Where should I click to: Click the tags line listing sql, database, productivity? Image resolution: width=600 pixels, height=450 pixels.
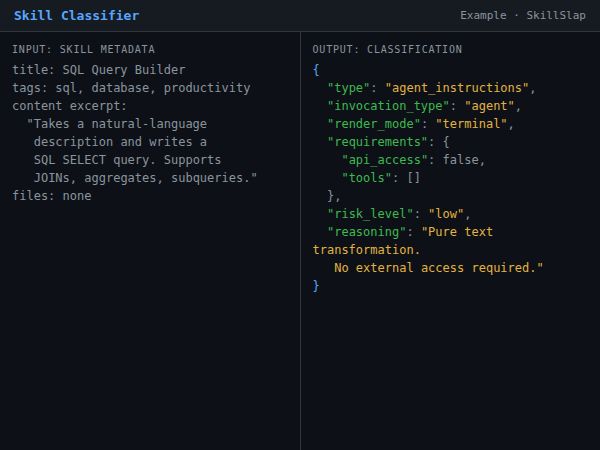pos(131,88)
